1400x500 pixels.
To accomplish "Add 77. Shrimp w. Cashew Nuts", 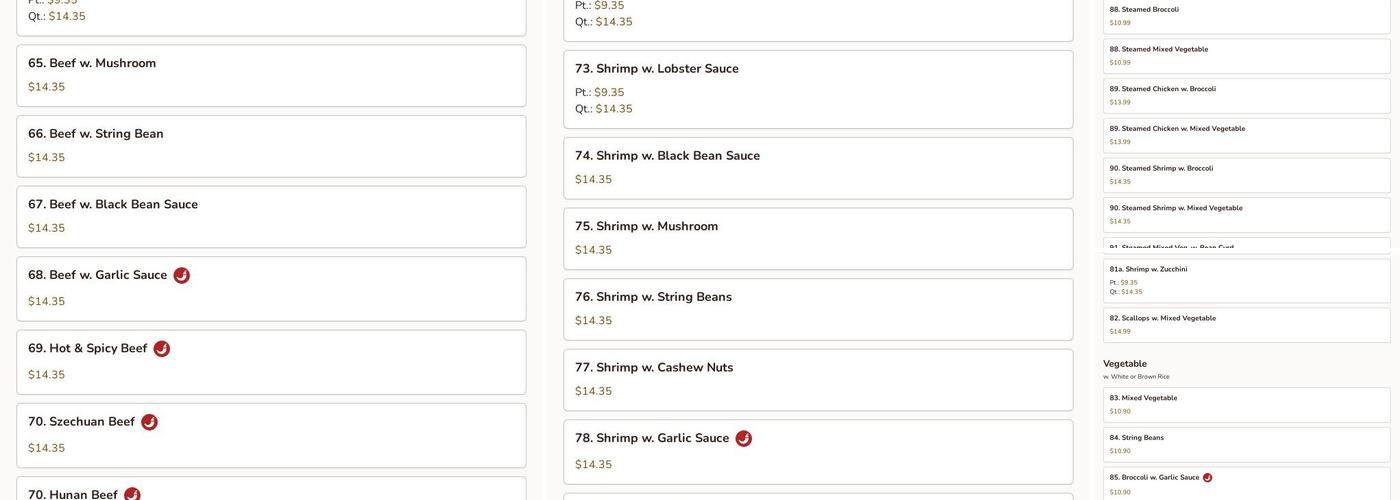I will pyautogui.click(x=817, y=379).
